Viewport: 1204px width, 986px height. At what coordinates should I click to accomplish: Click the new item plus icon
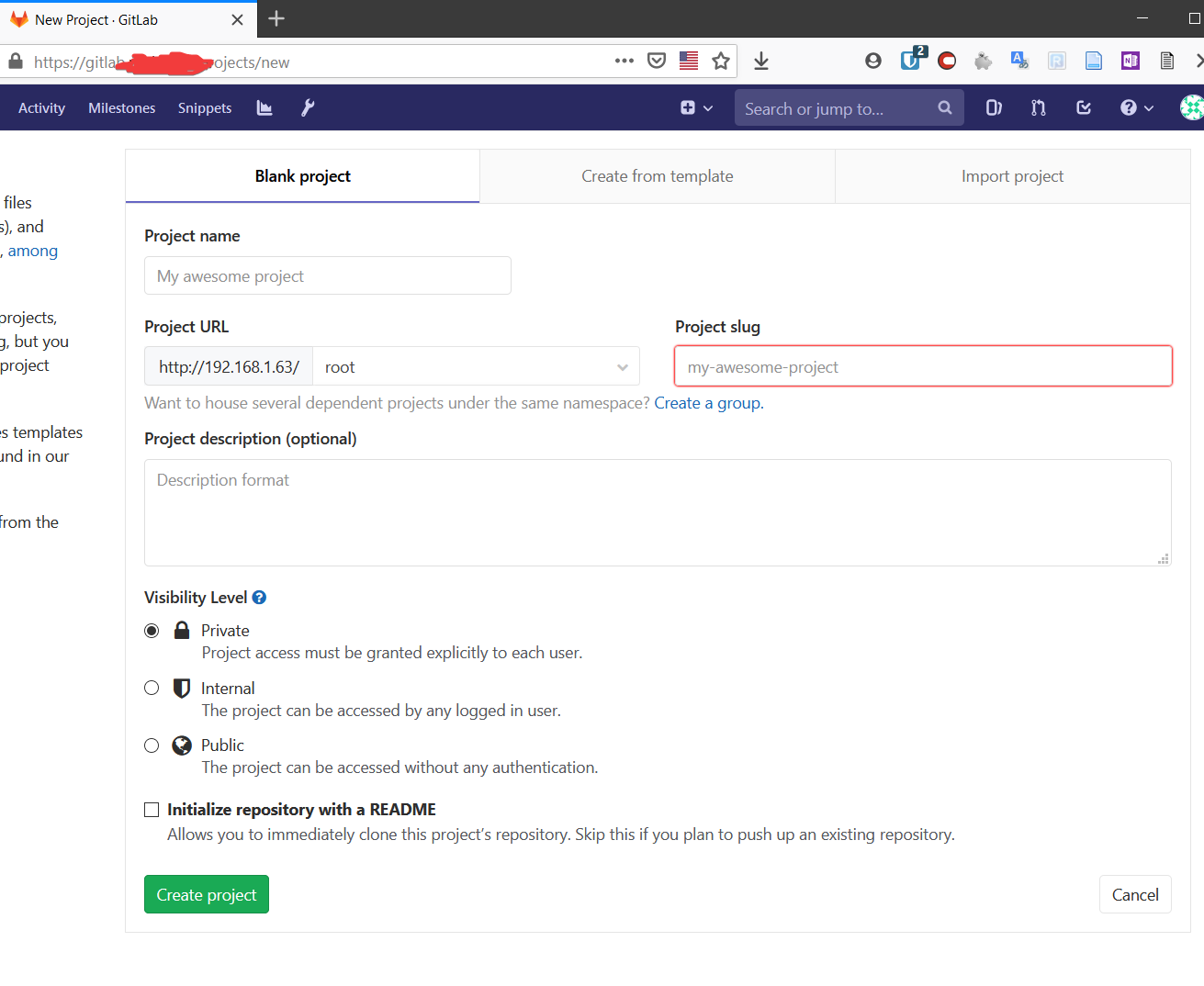[x=688, y=107]
